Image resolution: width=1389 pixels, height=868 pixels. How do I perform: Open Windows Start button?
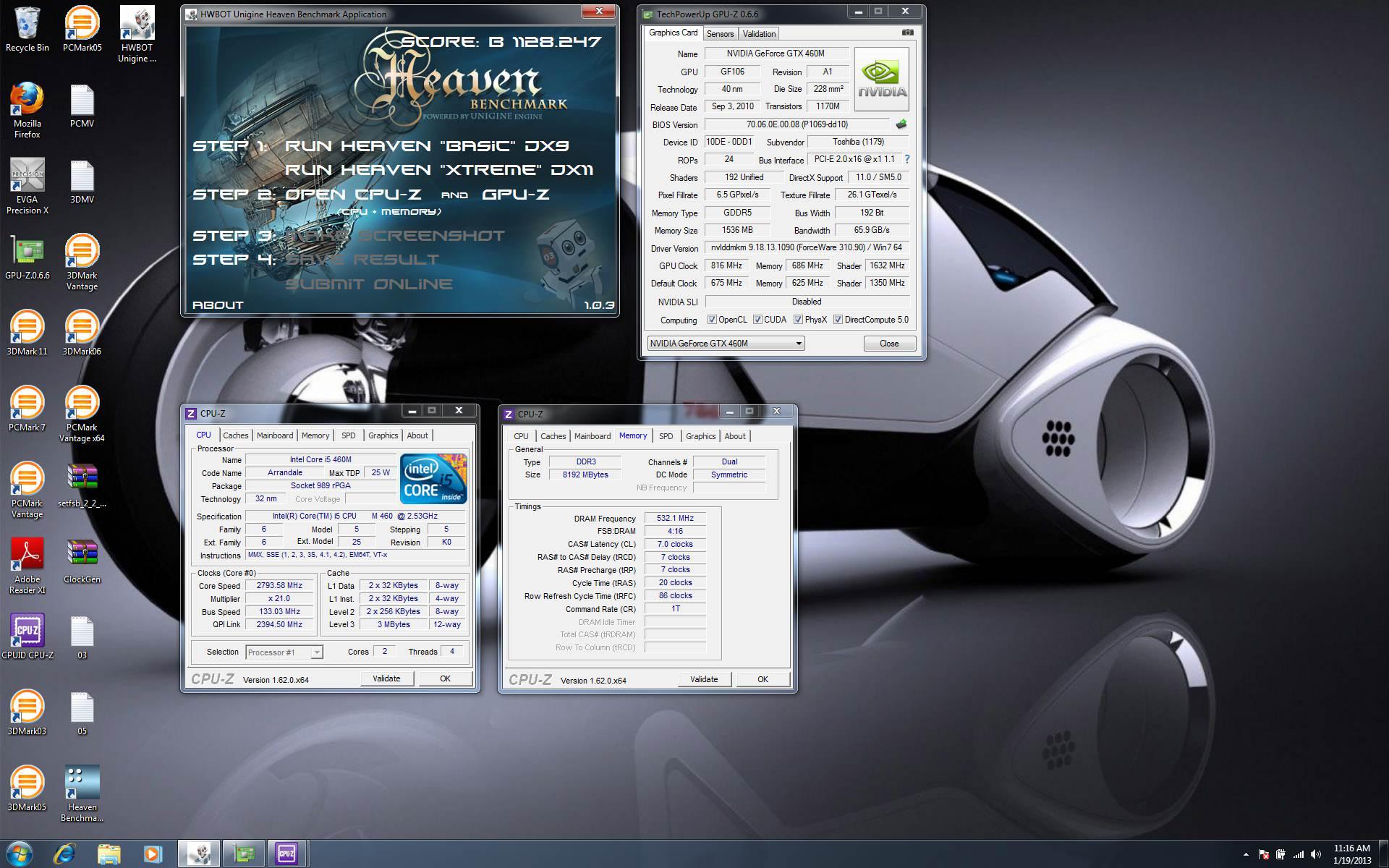(20, 854)
